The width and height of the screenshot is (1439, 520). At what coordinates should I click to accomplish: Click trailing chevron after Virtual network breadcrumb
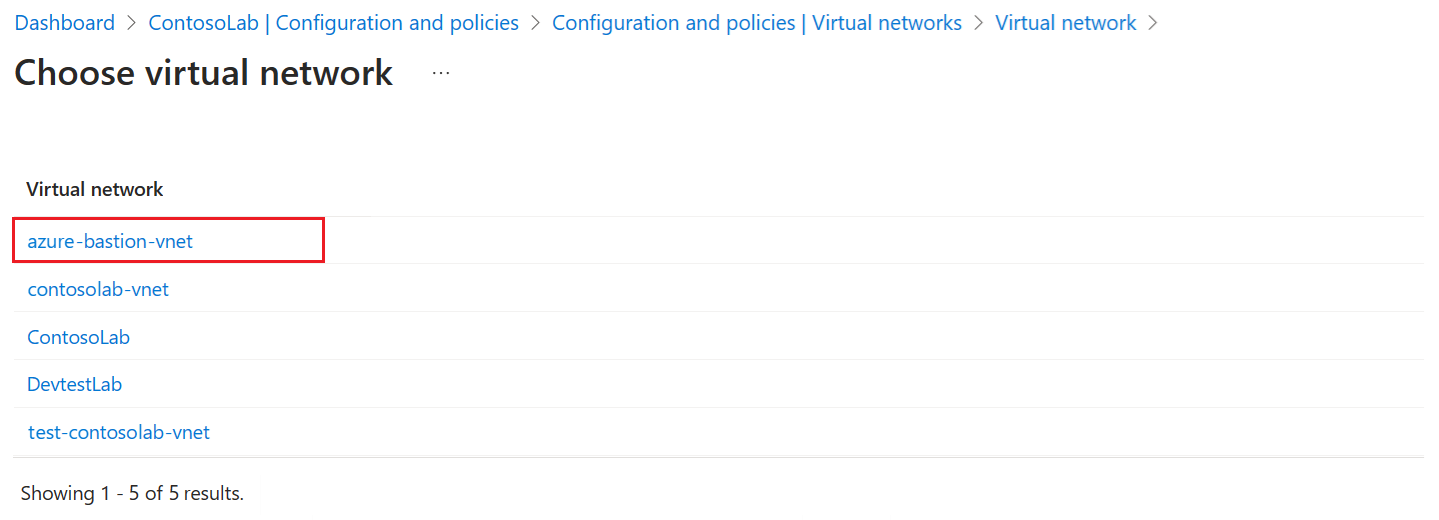point(1153,22)
